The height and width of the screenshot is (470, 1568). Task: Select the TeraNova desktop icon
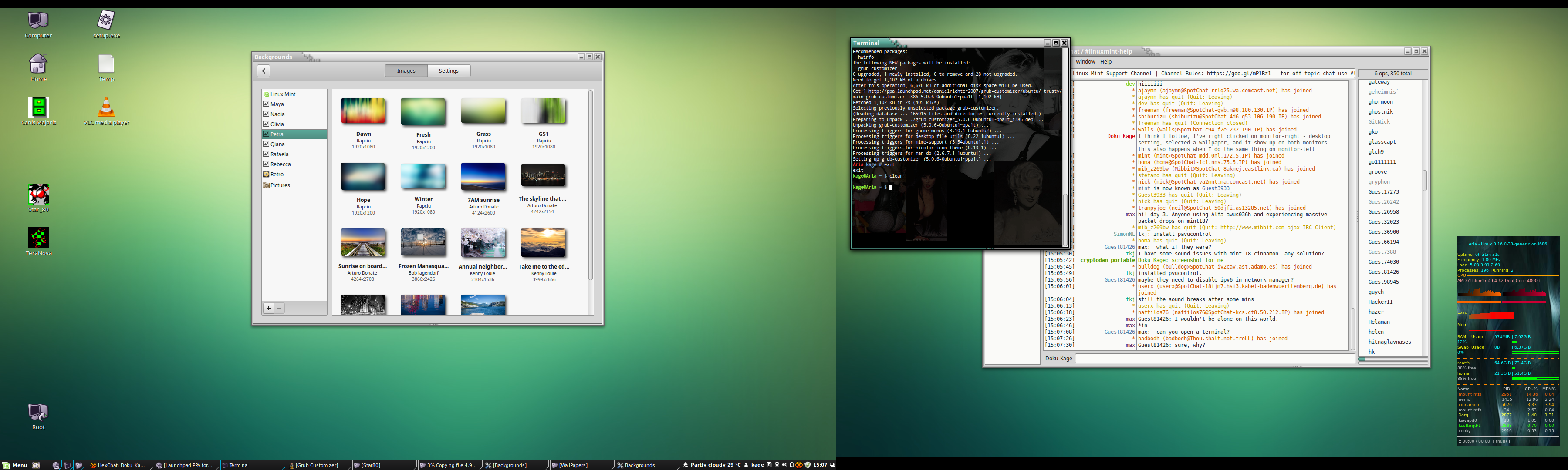38,242
